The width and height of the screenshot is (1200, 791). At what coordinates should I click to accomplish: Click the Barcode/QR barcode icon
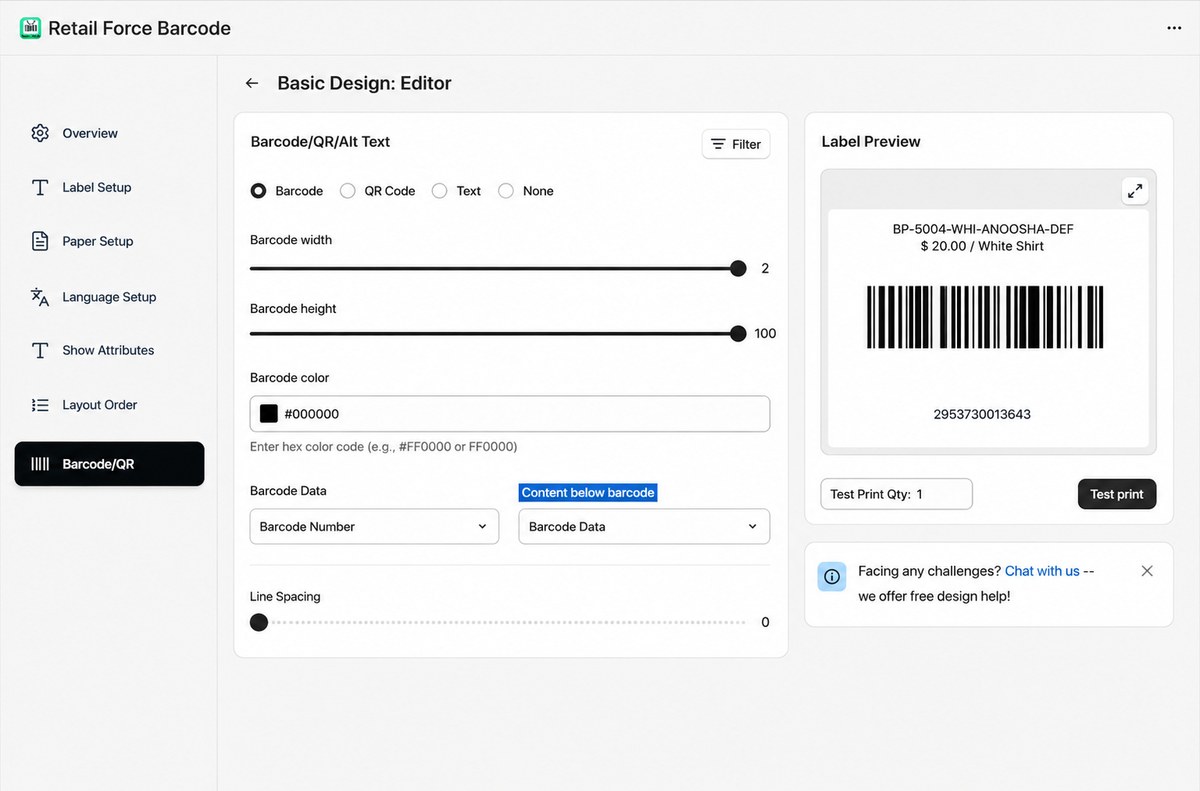point(40,464)
